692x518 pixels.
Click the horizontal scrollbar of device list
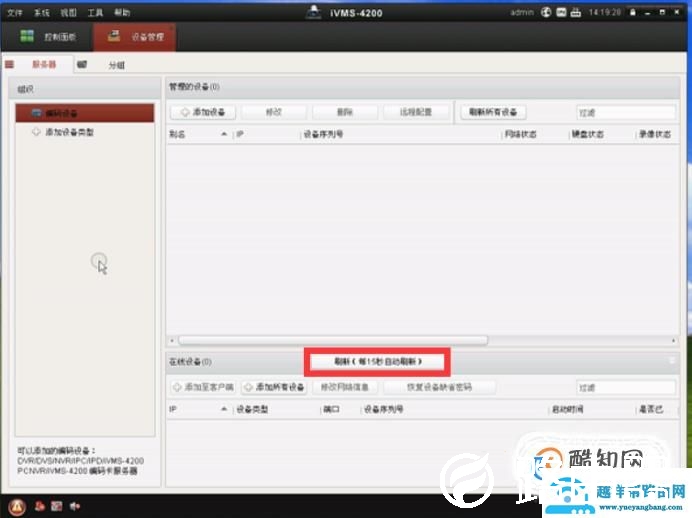pos(333,340)
